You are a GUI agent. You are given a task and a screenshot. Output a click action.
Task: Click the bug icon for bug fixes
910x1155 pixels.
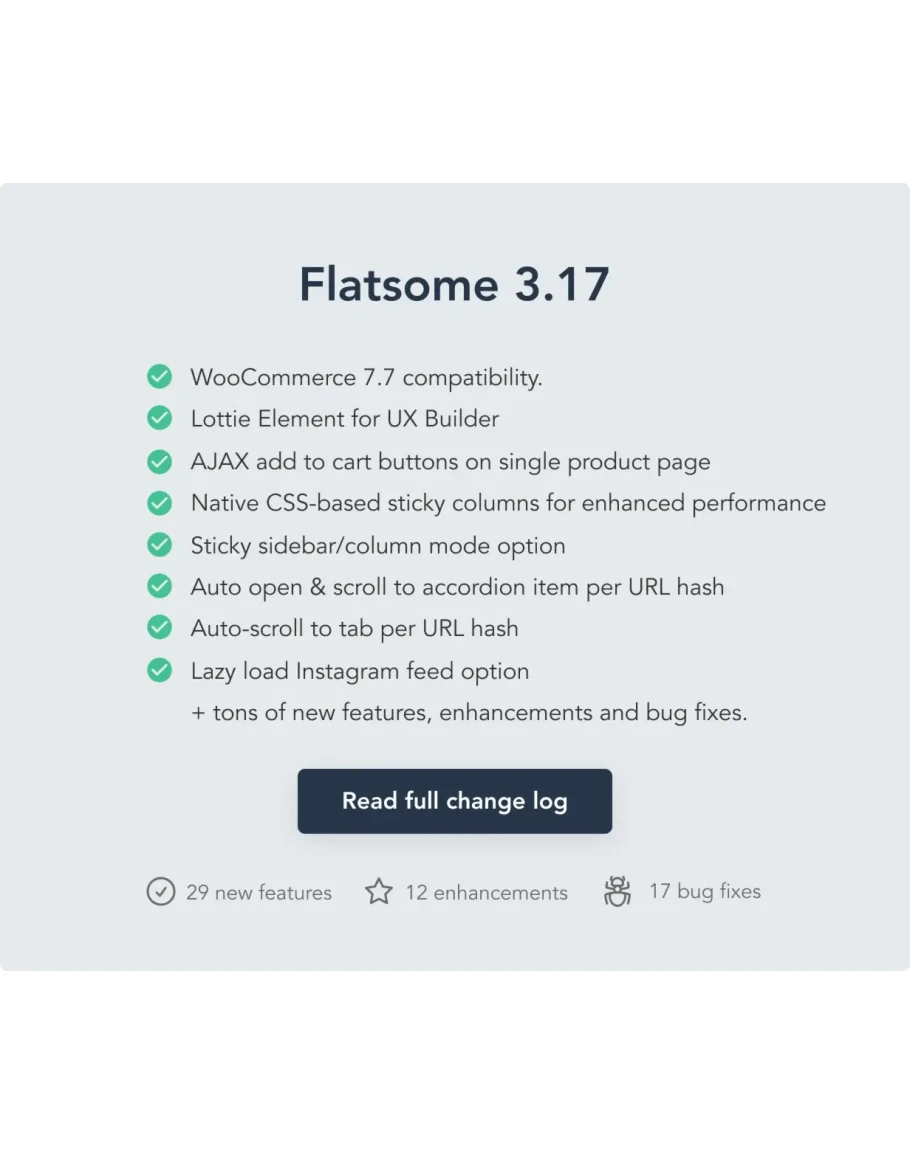(x=617, y=891)
